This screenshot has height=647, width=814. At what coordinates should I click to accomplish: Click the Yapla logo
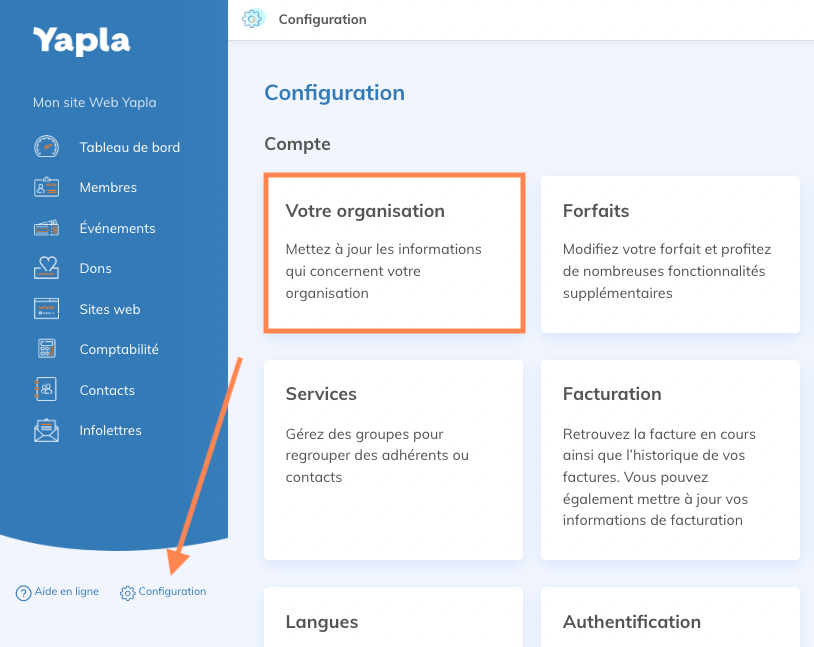[82, 41]
